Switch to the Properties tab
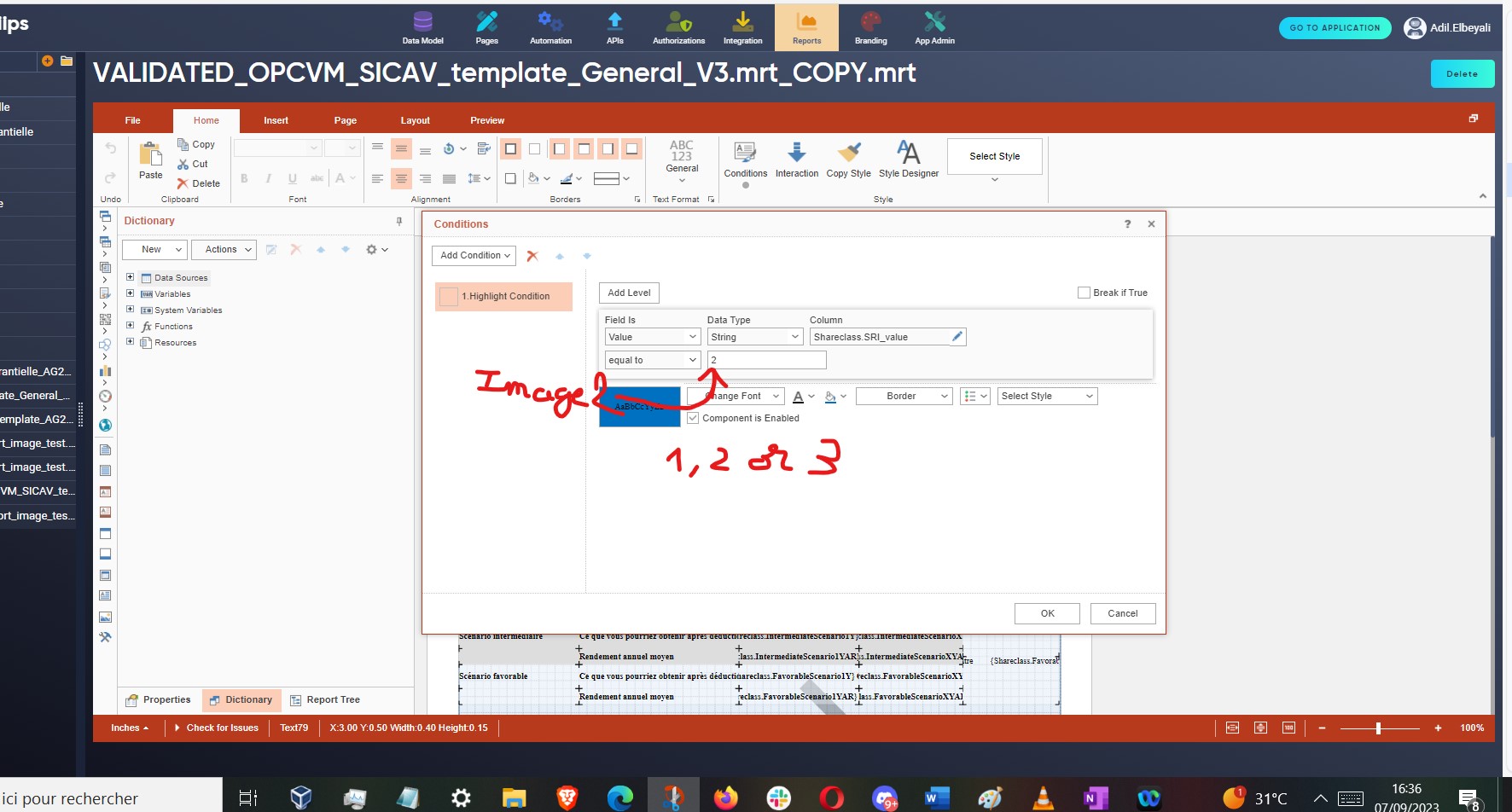1512x812 pixels. (159, 700)
